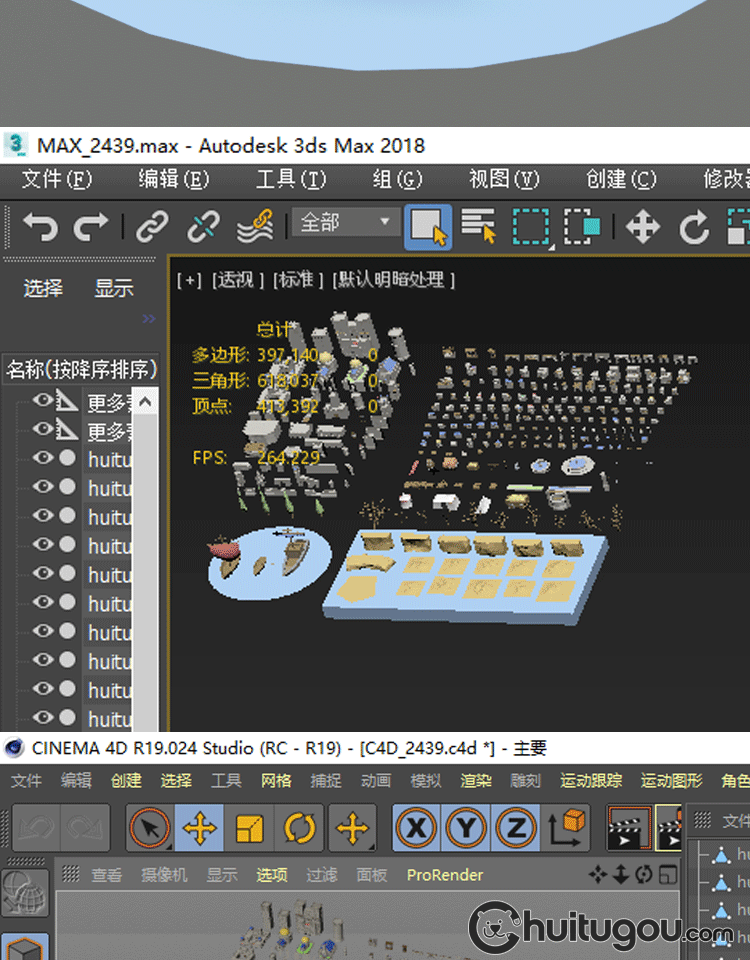Viewport: 750px width, 960px height.
Task: Toggle the X axis lock in Cinema 4D
Action: [416, 828]
